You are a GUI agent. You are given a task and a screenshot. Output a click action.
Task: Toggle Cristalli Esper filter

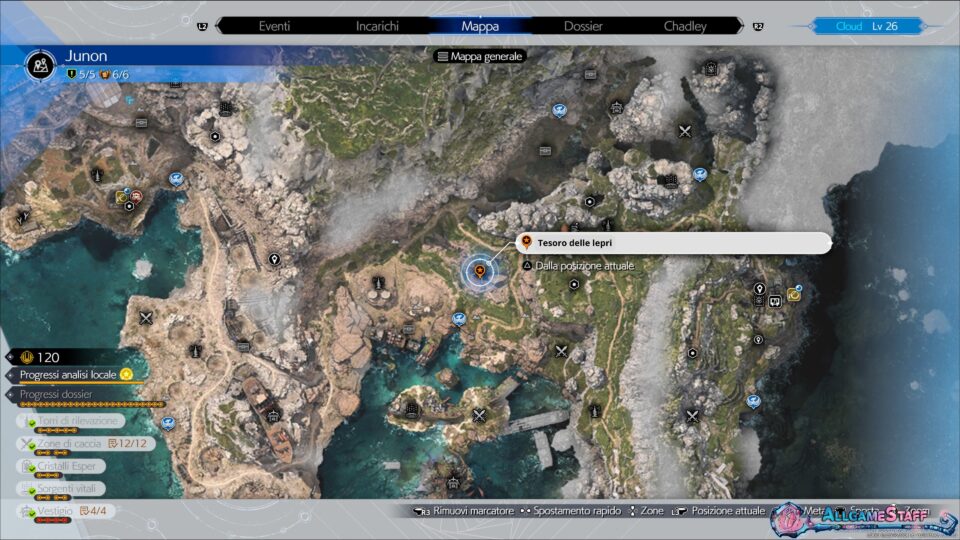tap(61, 466)
